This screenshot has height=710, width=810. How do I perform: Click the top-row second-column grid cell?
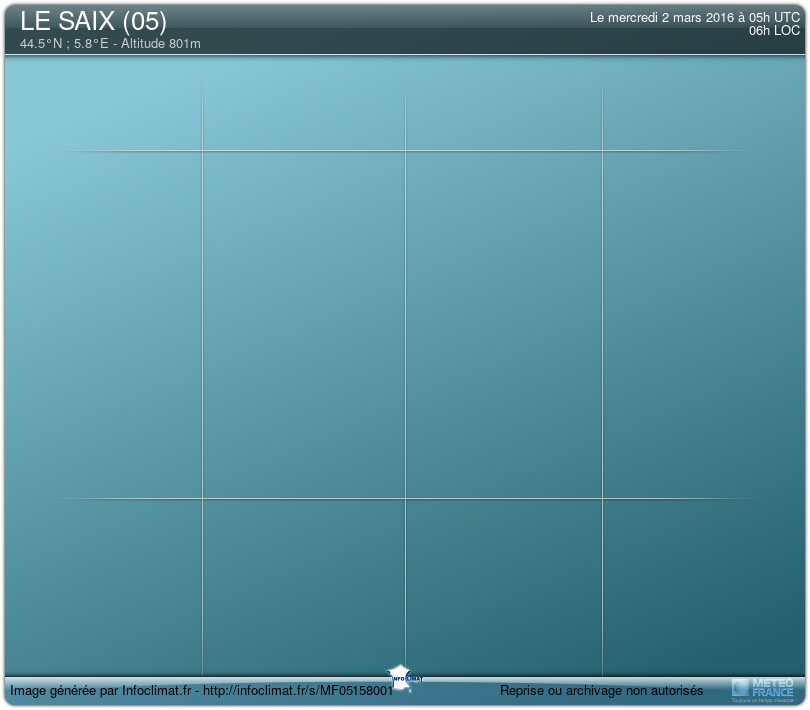pos(304,103)
